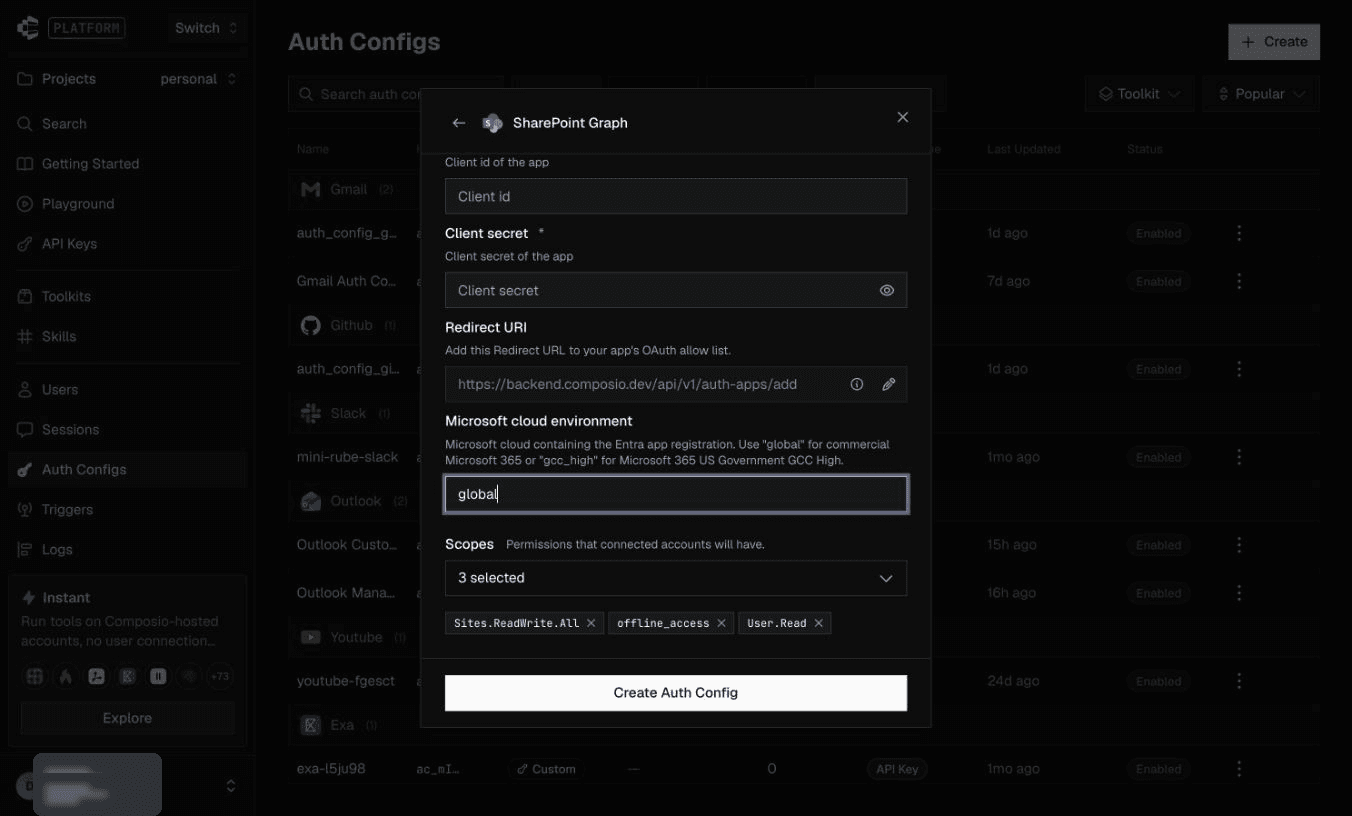Open Triggers page in sidebar
Screen dimensions: 1352x816
(127, 510)
